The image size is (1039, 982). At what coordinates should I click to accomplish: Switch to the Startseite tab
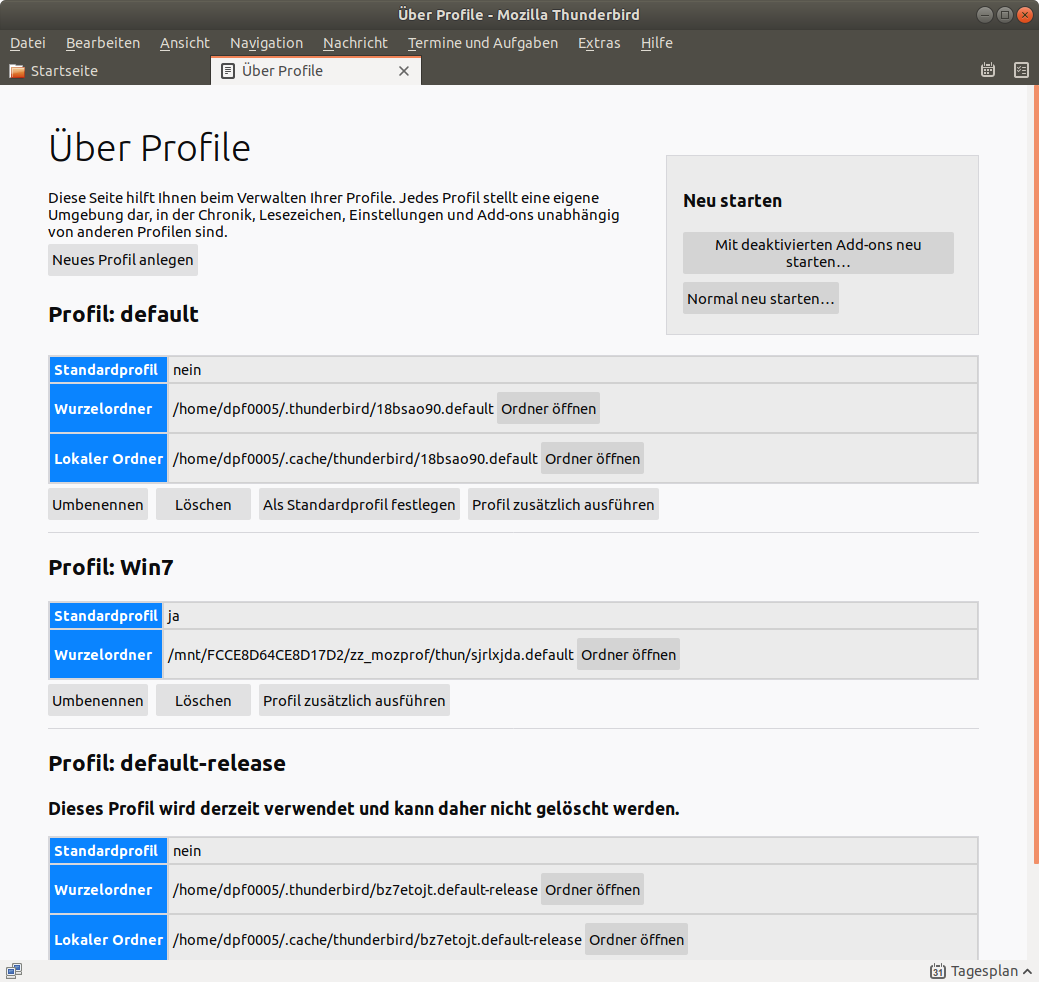click(x=64, y=71)
